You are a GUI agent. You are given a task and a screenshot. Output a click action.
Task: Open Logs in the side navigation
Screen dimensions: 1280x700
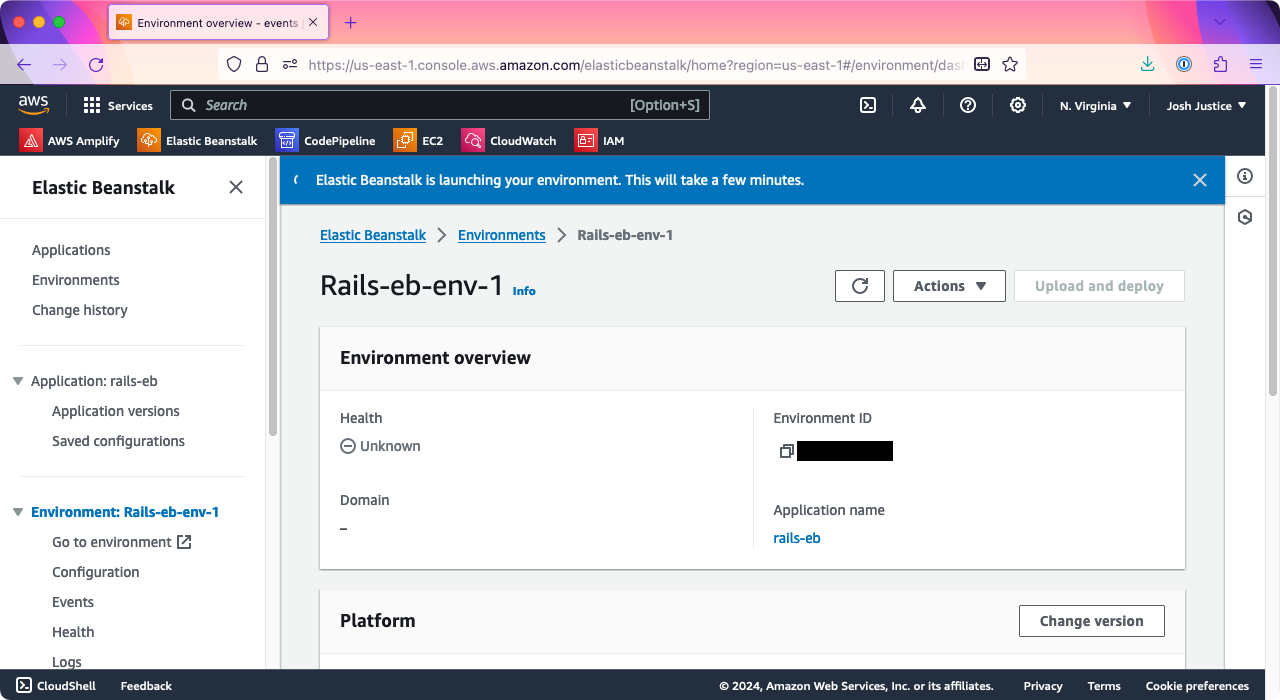coord(67,661)
